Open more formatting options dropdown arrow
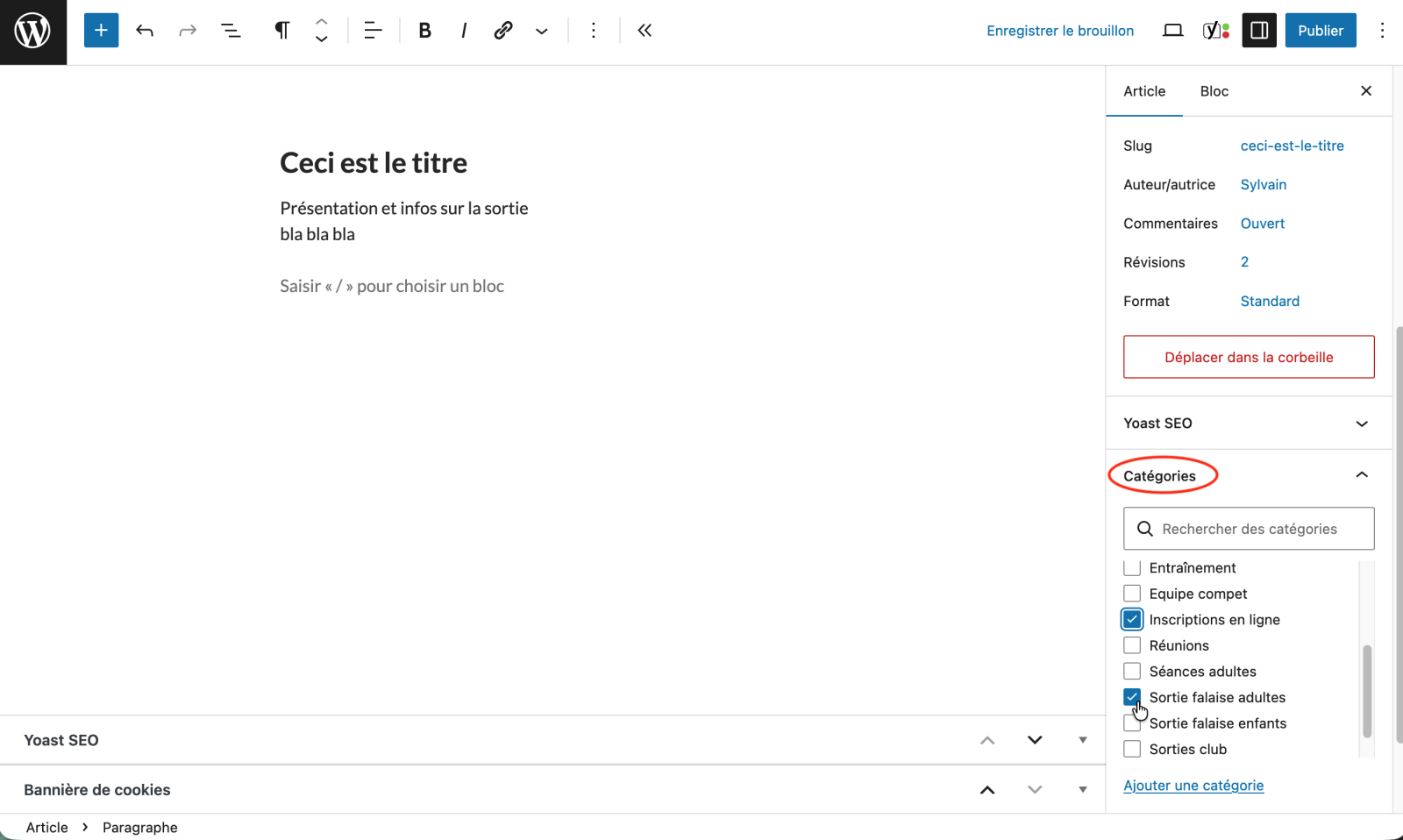Screen dimensions: 1403x840 point(542,31)
